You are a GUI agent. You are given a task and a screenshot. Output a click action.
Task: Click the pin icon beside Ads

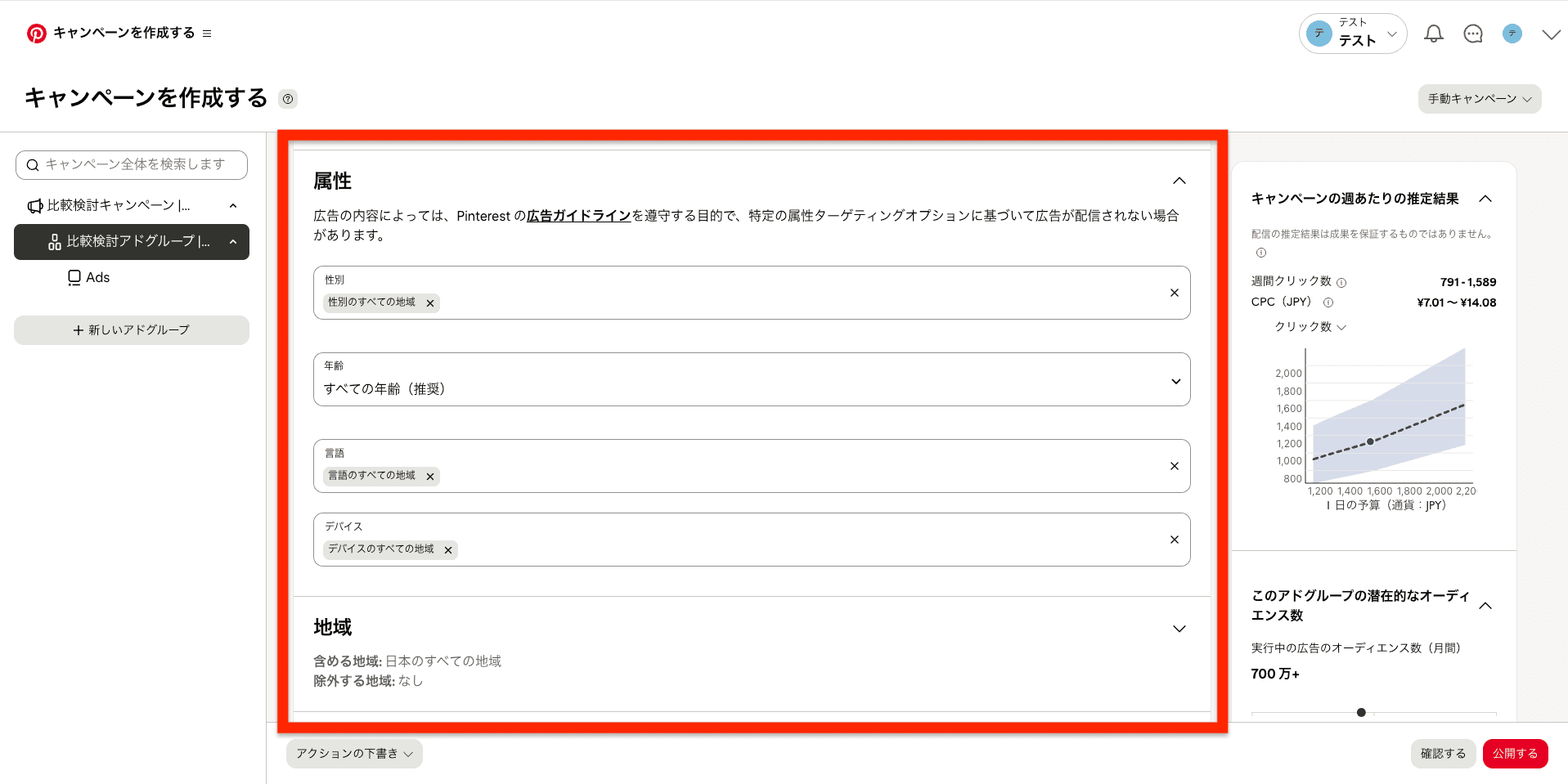(x=74, y=278)
